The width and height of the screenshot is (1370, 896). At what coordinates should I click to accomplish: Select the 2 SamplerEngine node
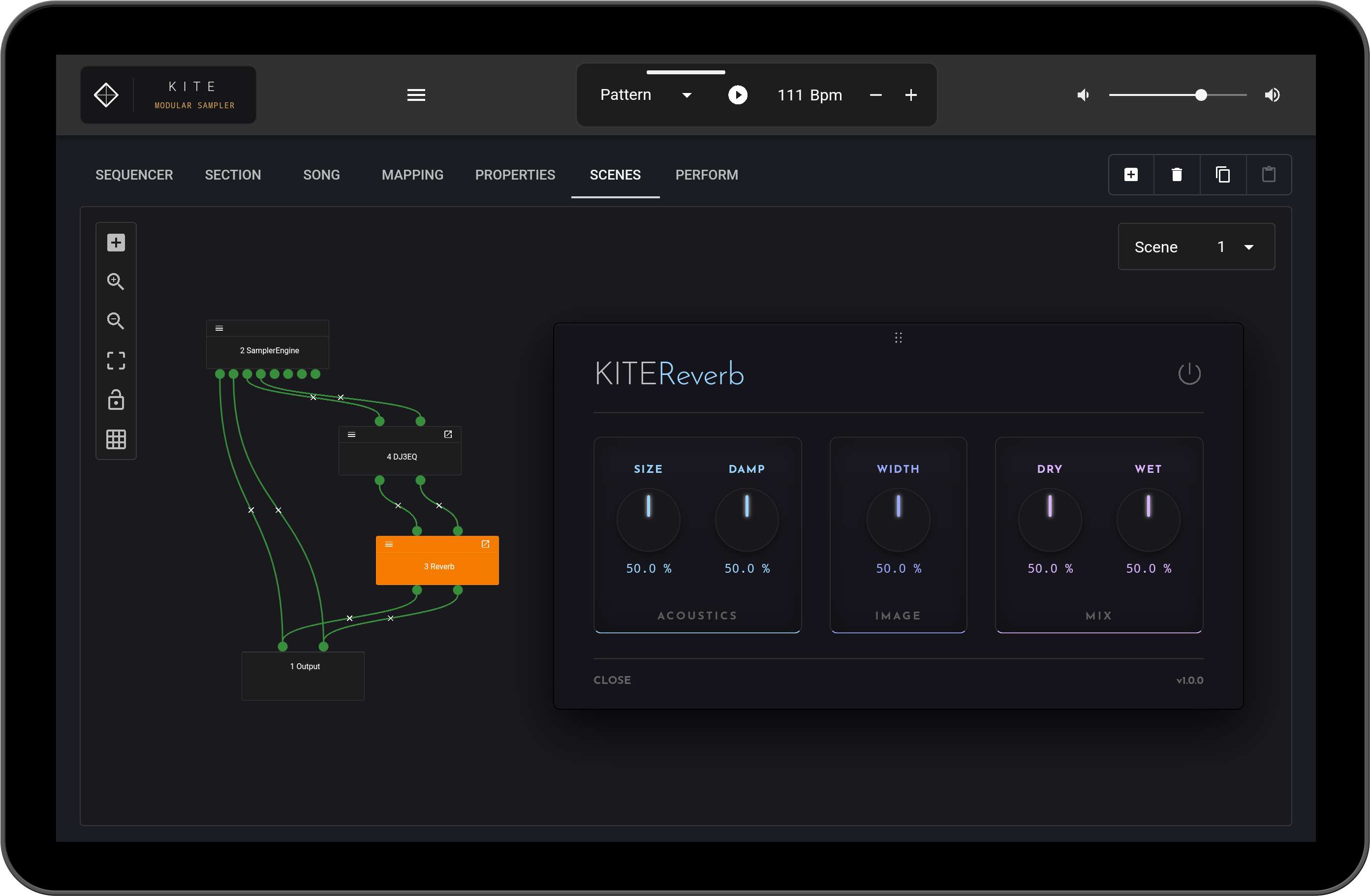(x=269, y=350)
